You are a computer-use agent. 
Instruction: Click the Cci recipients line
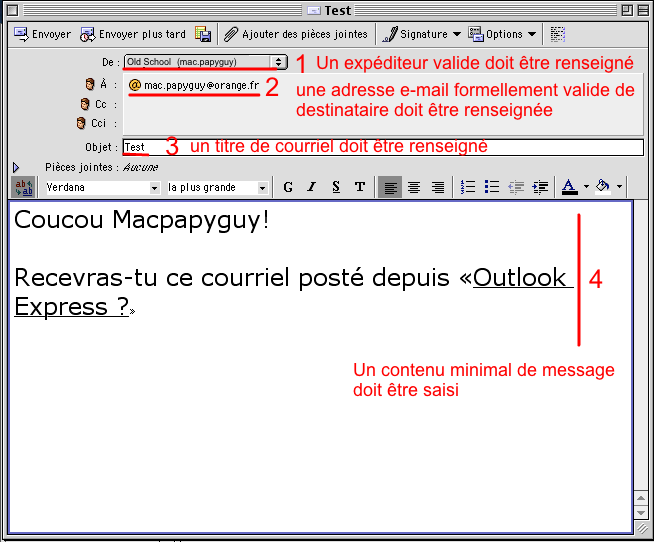[x=383, y=124]
